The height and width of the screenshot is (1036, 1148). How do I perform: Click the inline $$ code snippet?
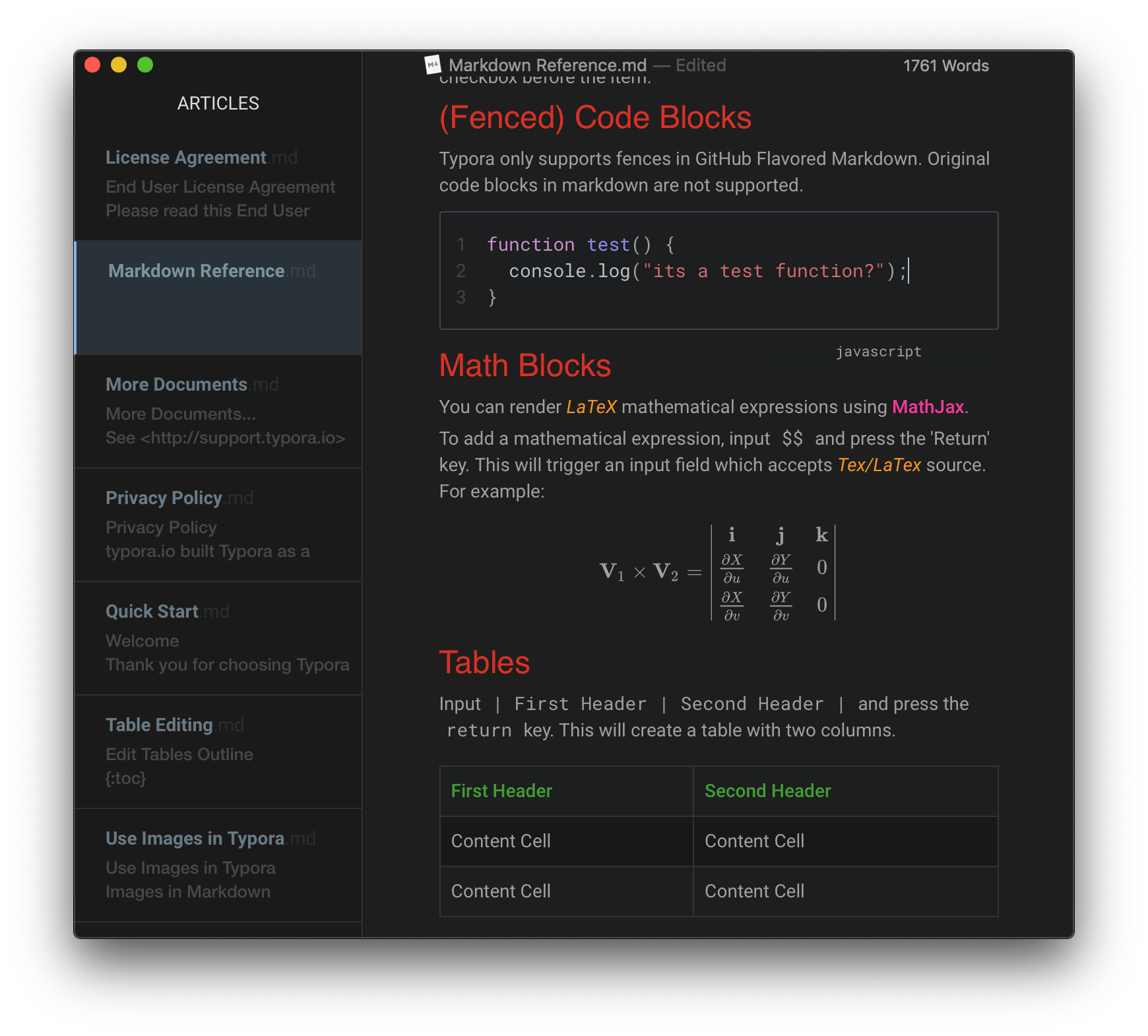792,438
